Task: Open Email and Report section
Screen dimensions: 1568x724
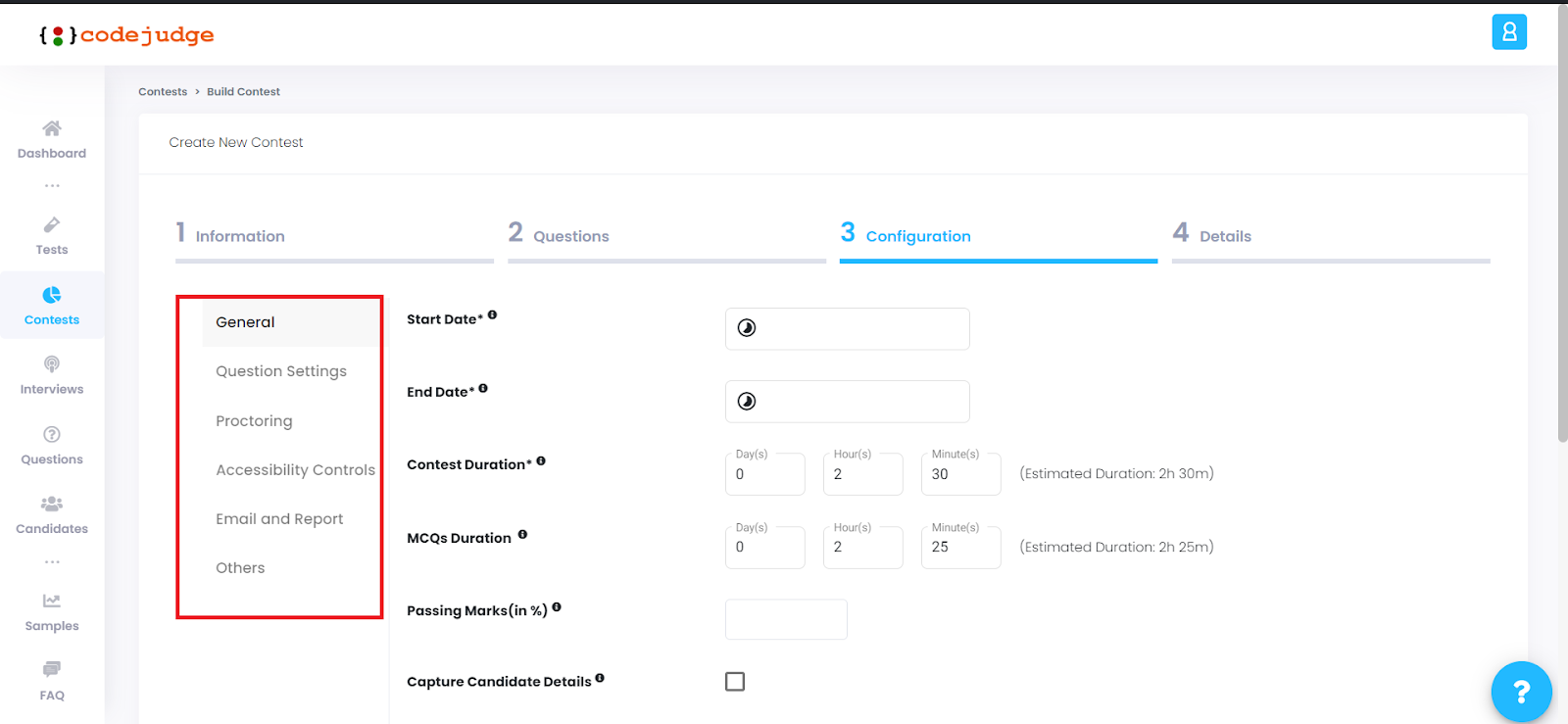Action: pos(279,519)
